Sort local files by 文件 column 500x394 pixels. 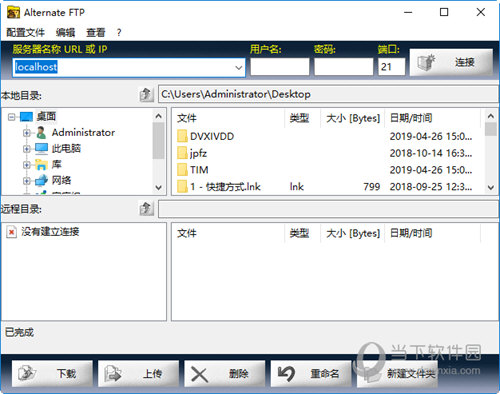[x=229, y=118]
